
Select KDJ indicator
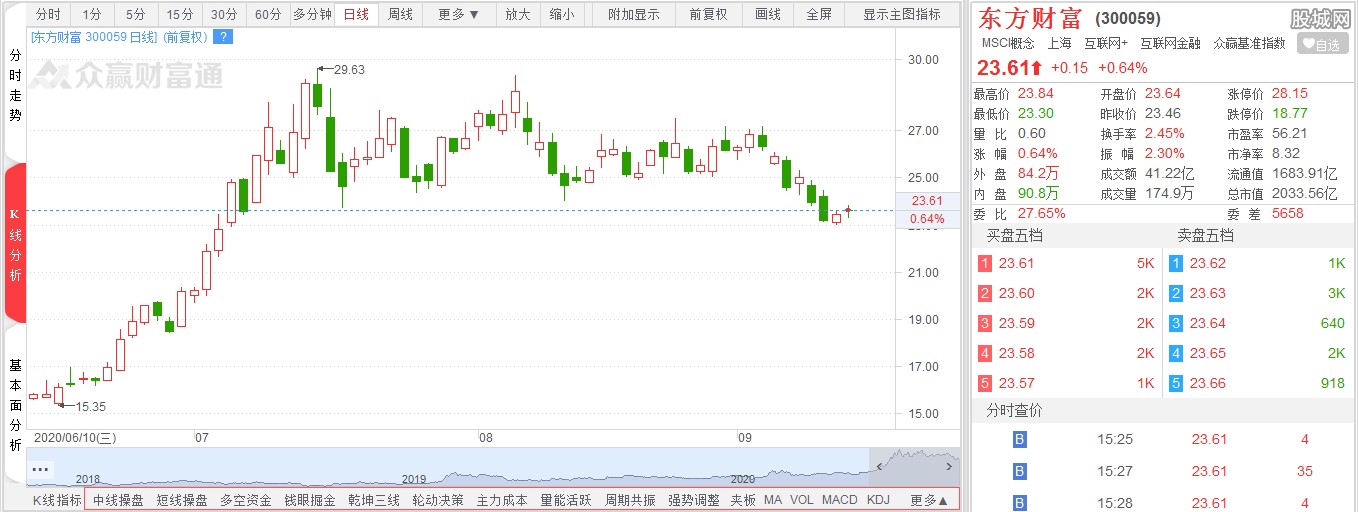point(878,500)
